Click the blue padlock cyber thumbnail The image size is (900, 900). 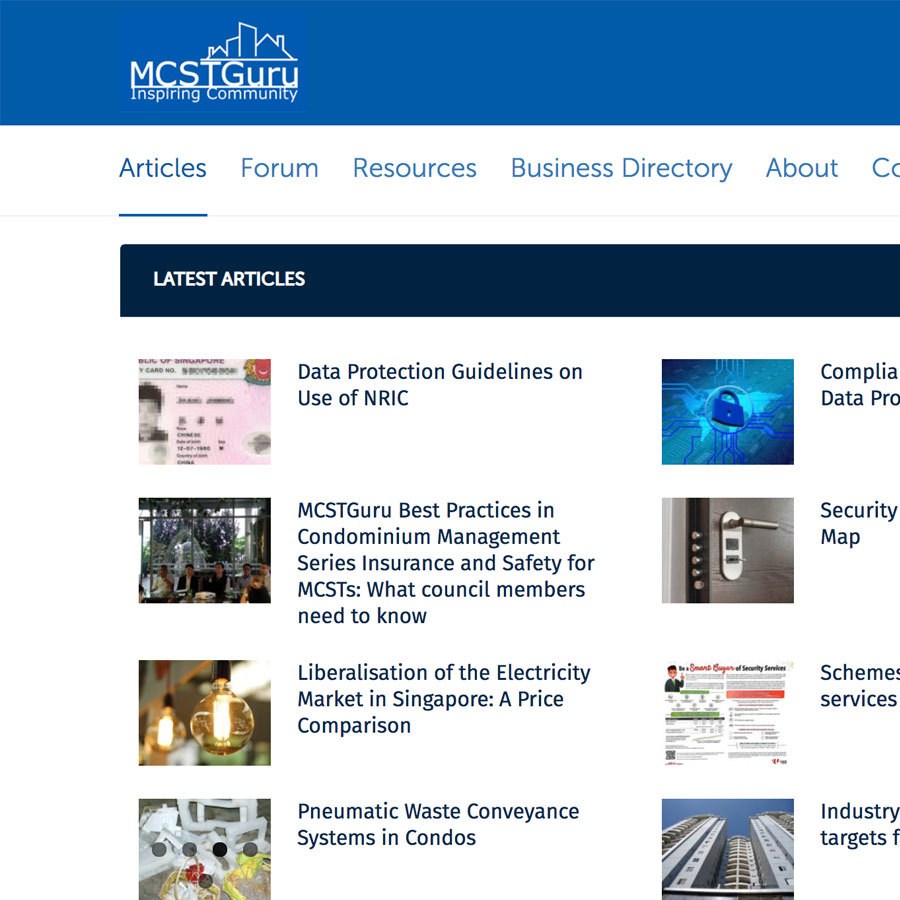pos(727,412)
